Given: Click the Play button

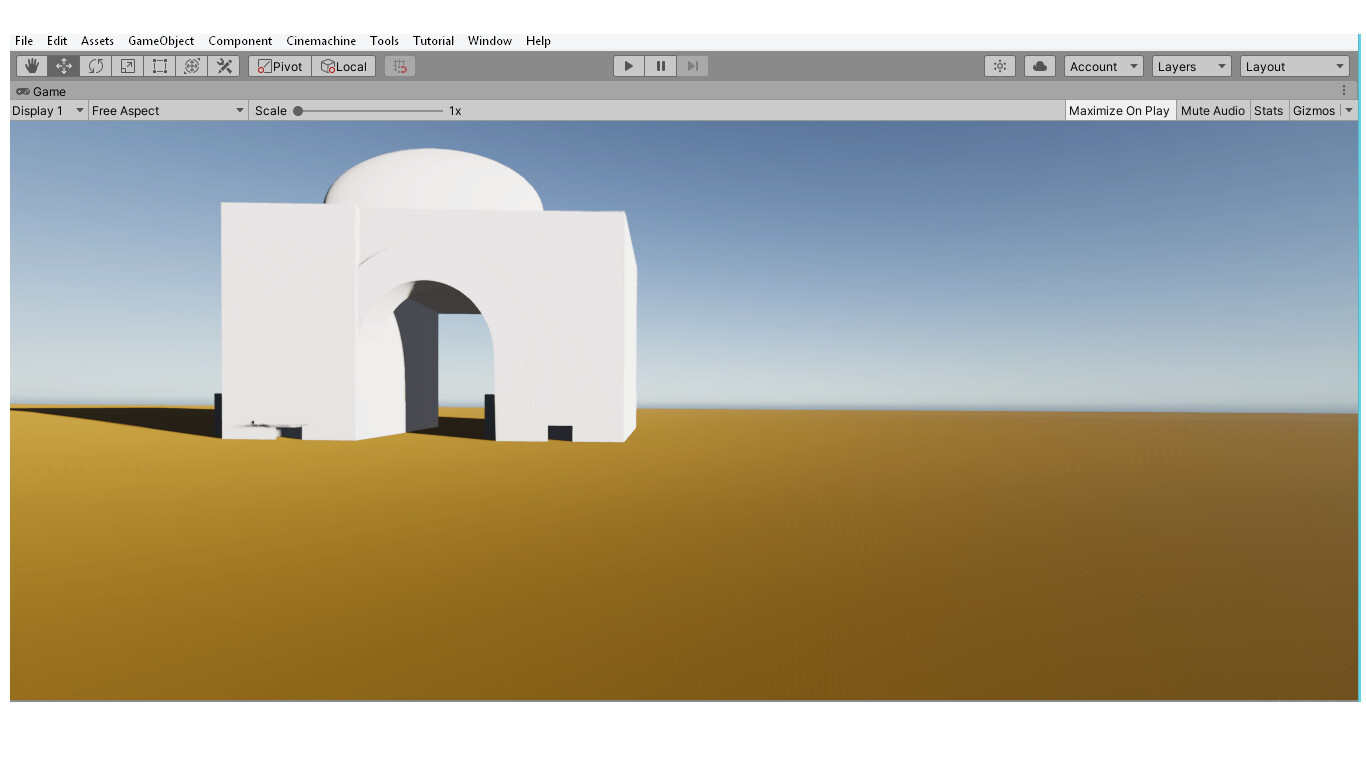Looking at the screenshot, I should [x=628, y=66].
